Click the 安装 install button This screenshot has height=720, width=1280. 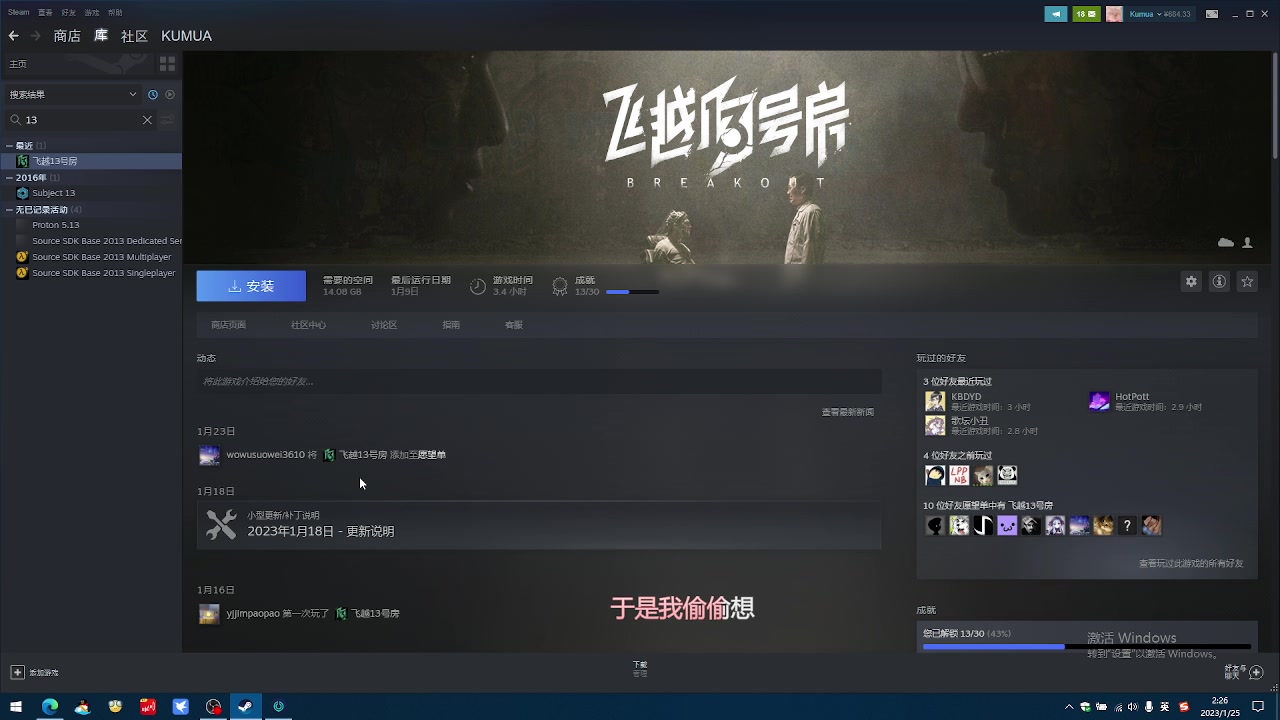(x=251, y=286)
